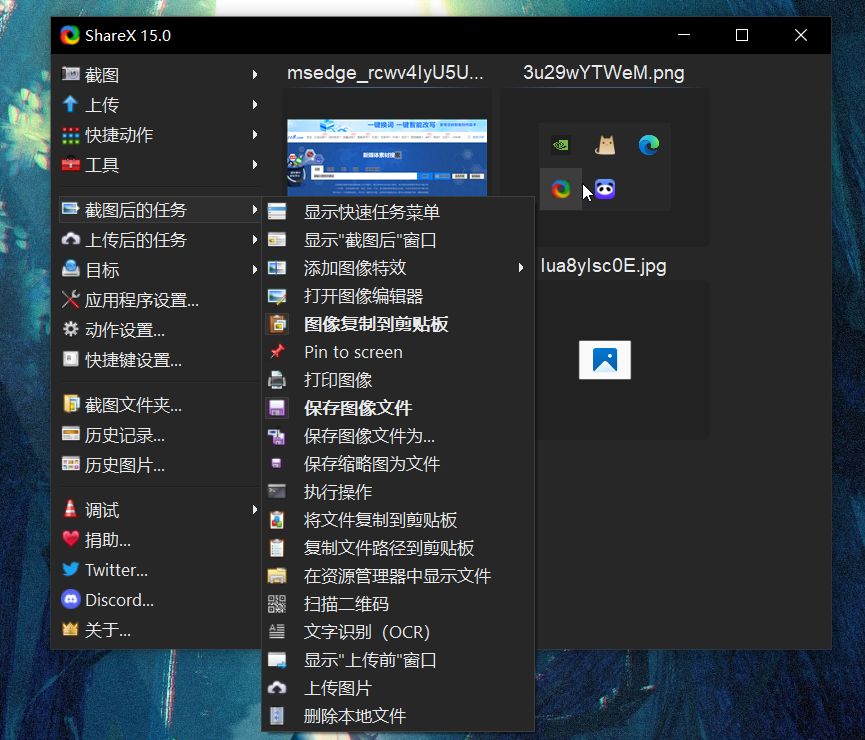Collapse the 截图后的任务 submenu arrow
Image resolution: width=865 pixels, height=740 pixels.
tap(254, 210)
